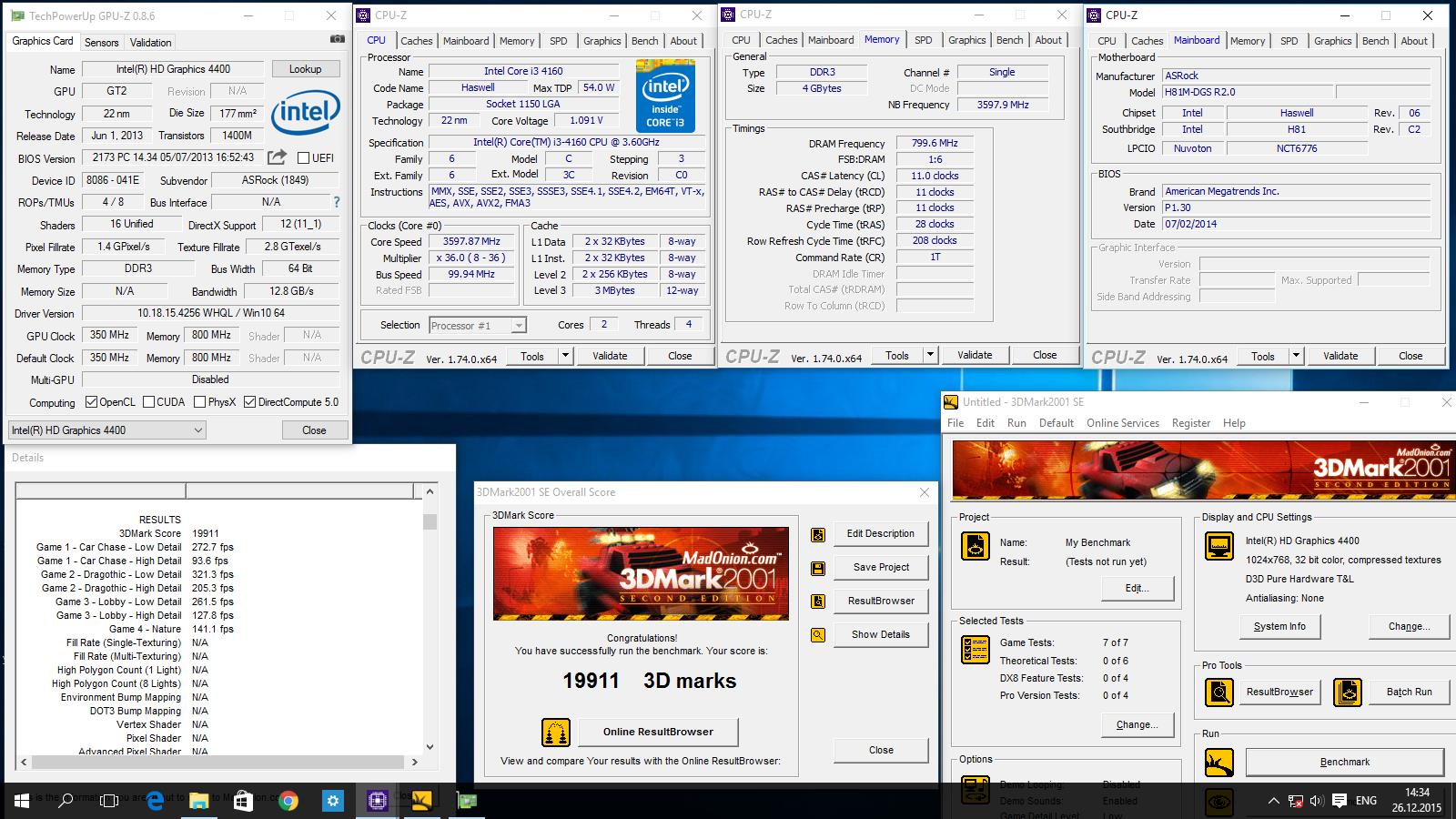Image resolution: width=1456 pixels, height=819 pixels.
Task: Open GPU selection dropdown Intel HD Graphics 4400
Action: [x=107, y=430]
